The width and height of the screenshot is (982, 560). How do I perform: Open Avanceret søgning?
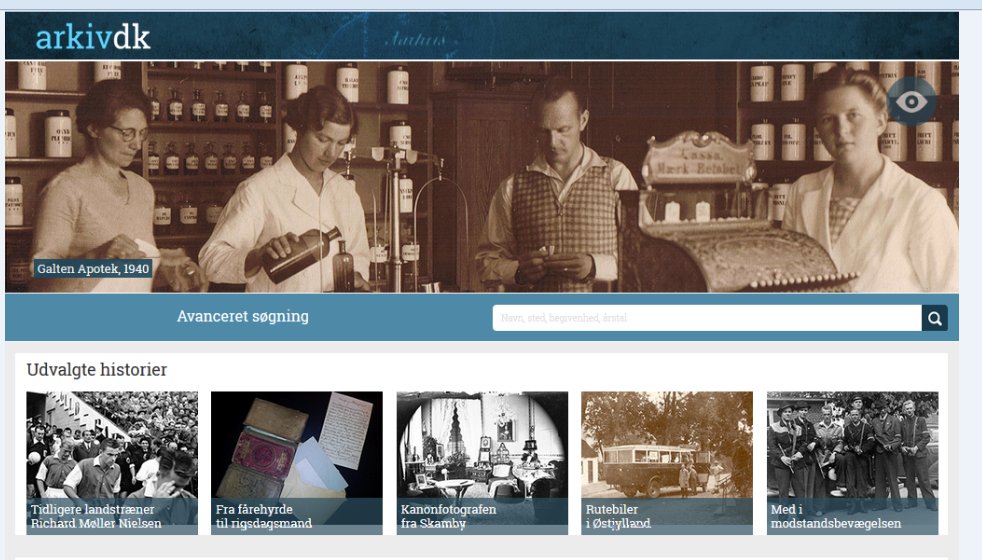[x=242, y=316]
